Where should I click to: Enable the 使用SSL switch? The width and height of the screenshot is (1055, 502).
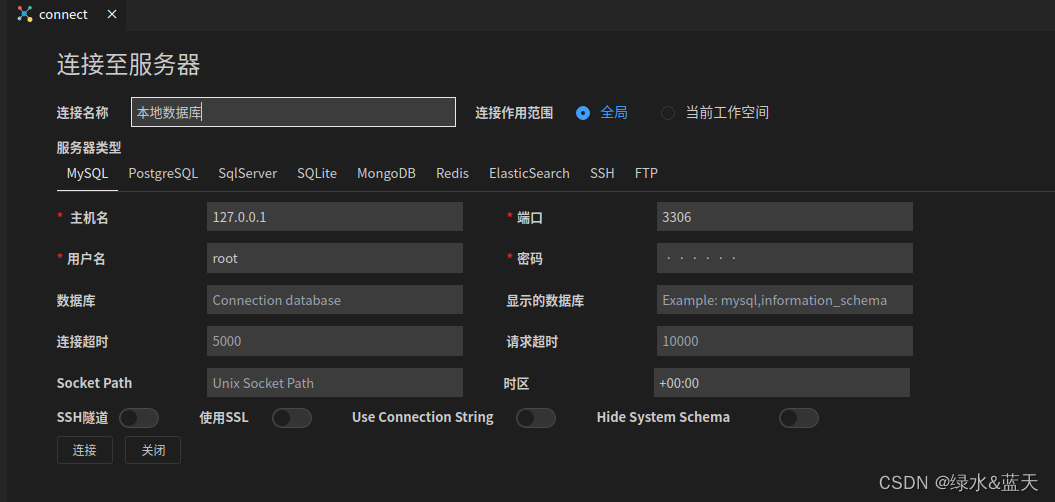click(292, 418)
